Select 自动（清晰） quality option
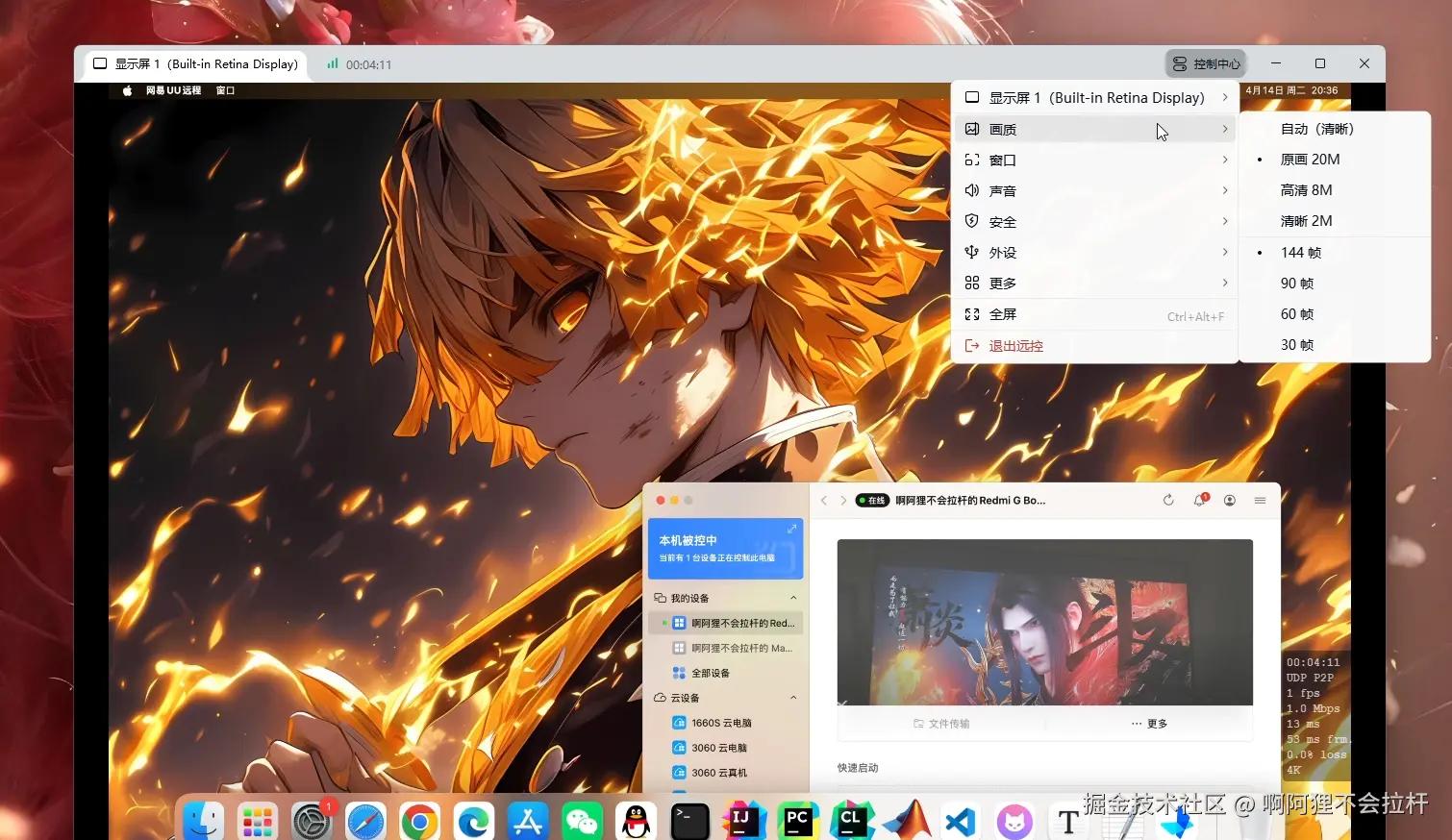This screenshot has height=840, width=1452. click(x=1335, y=129)
